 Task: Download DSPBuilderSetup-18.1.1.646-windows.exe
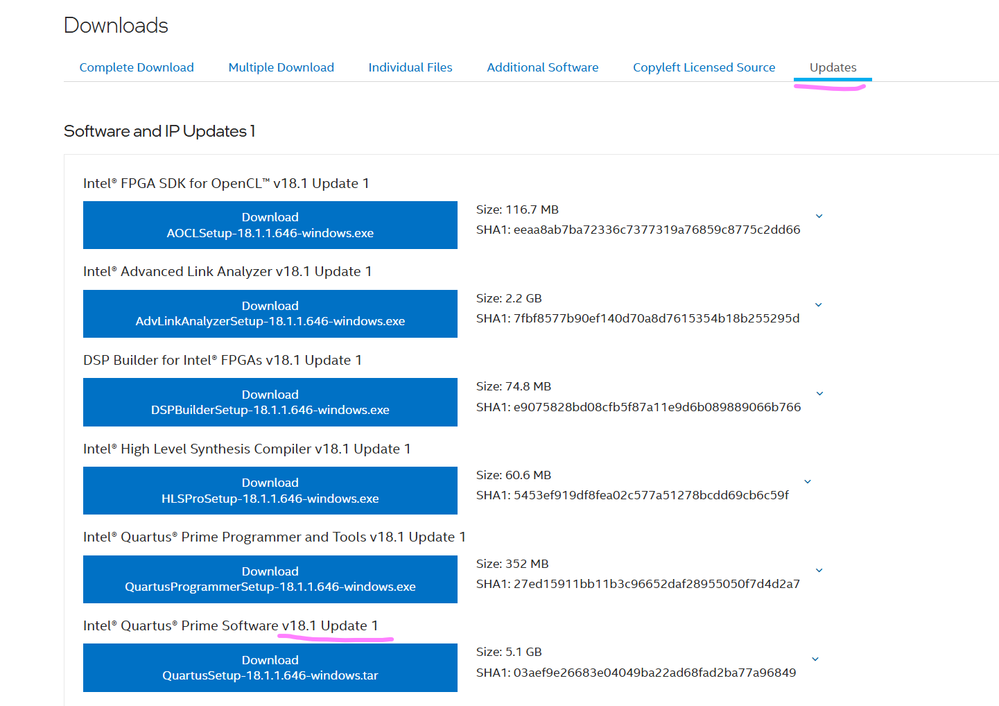tap(270, 402)
